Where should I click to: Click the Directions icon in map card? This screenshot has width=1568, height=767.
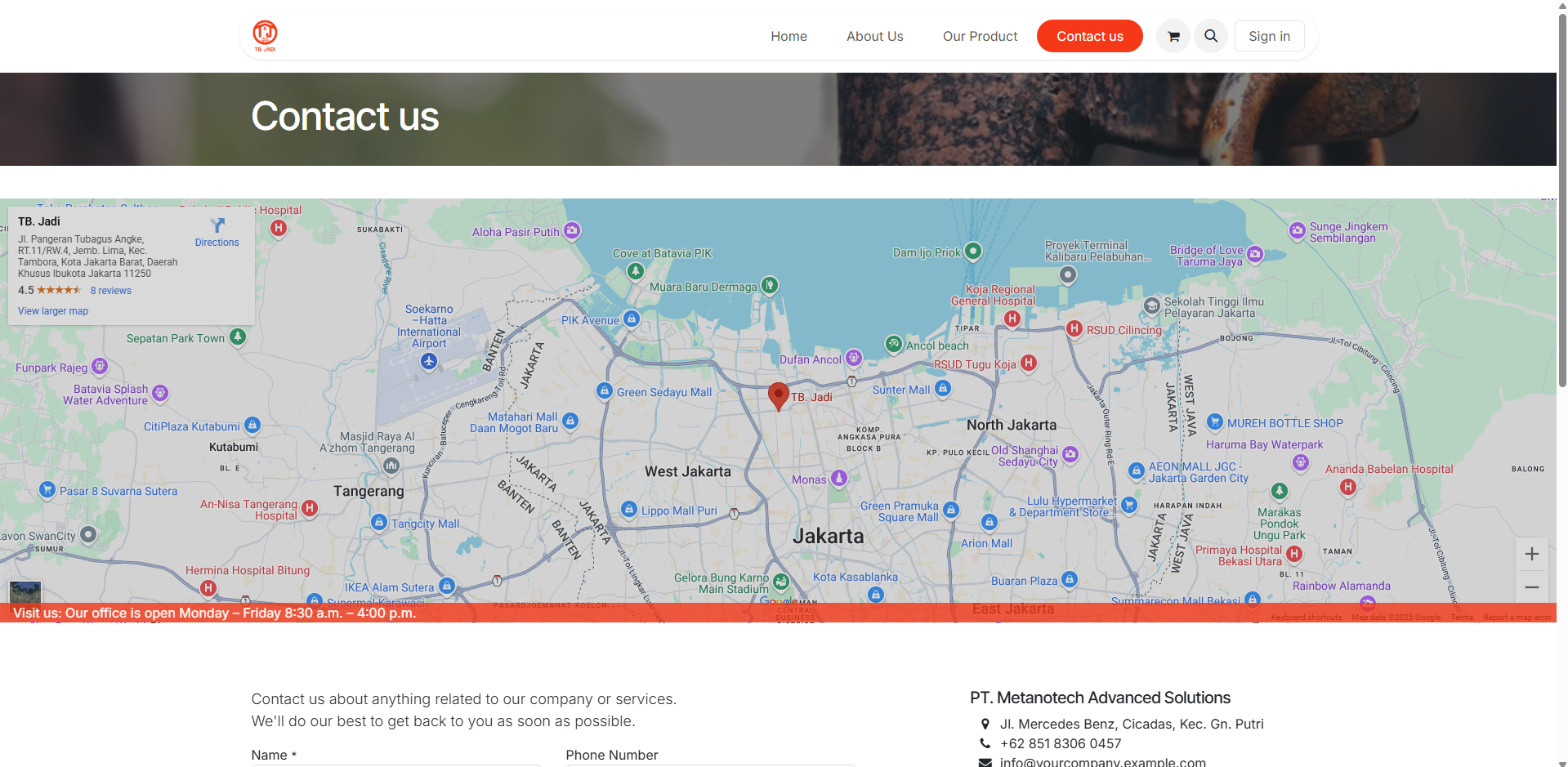(x=217, y=225)
